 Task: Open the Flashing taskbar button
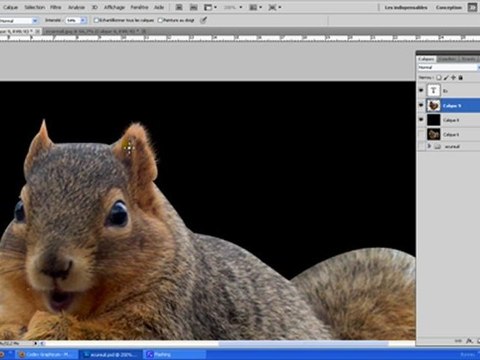[x=175, y=354]
